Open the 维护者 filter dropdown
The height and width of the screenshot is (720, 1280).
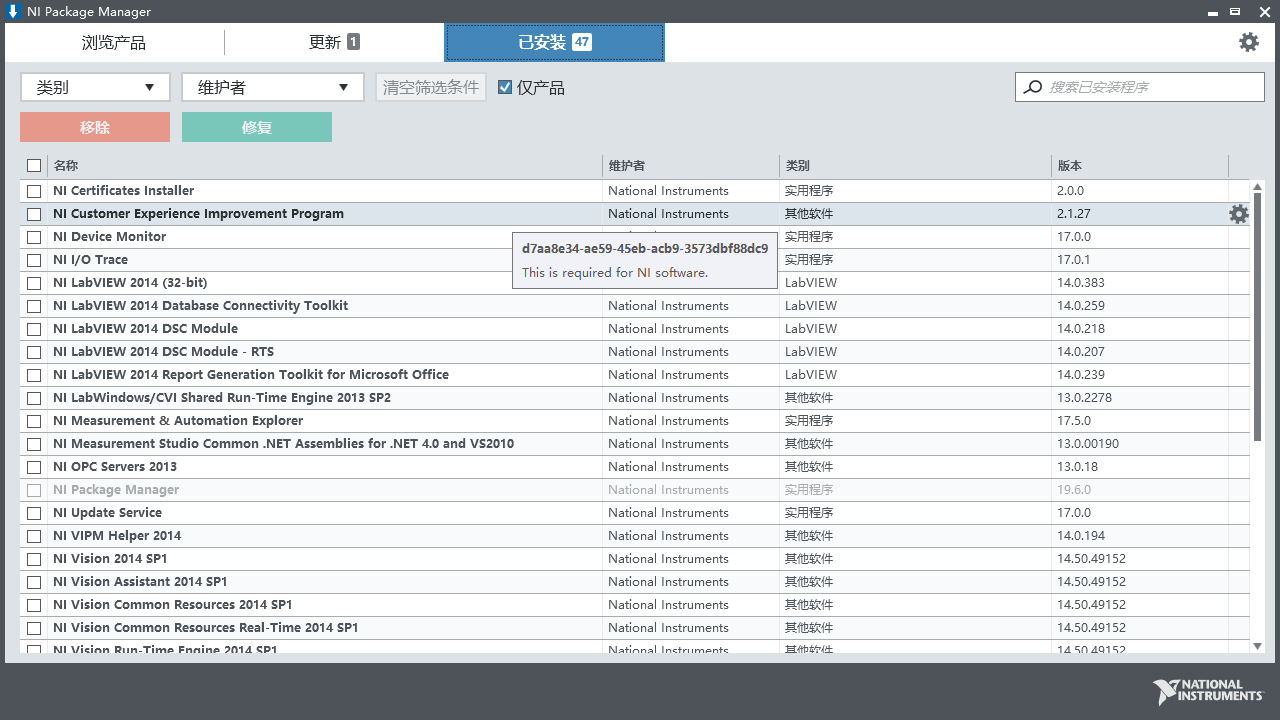pos(272,87)
